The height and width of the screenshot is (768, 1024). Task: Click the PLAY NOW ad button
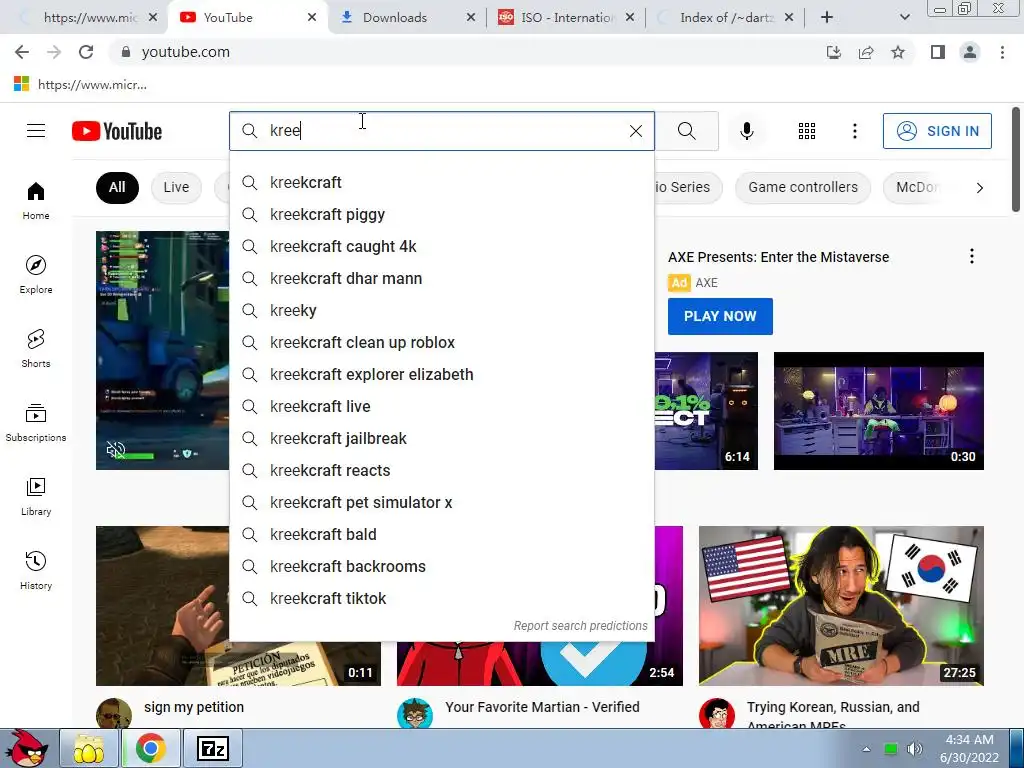pyautogui.click(x=720, y=316)
